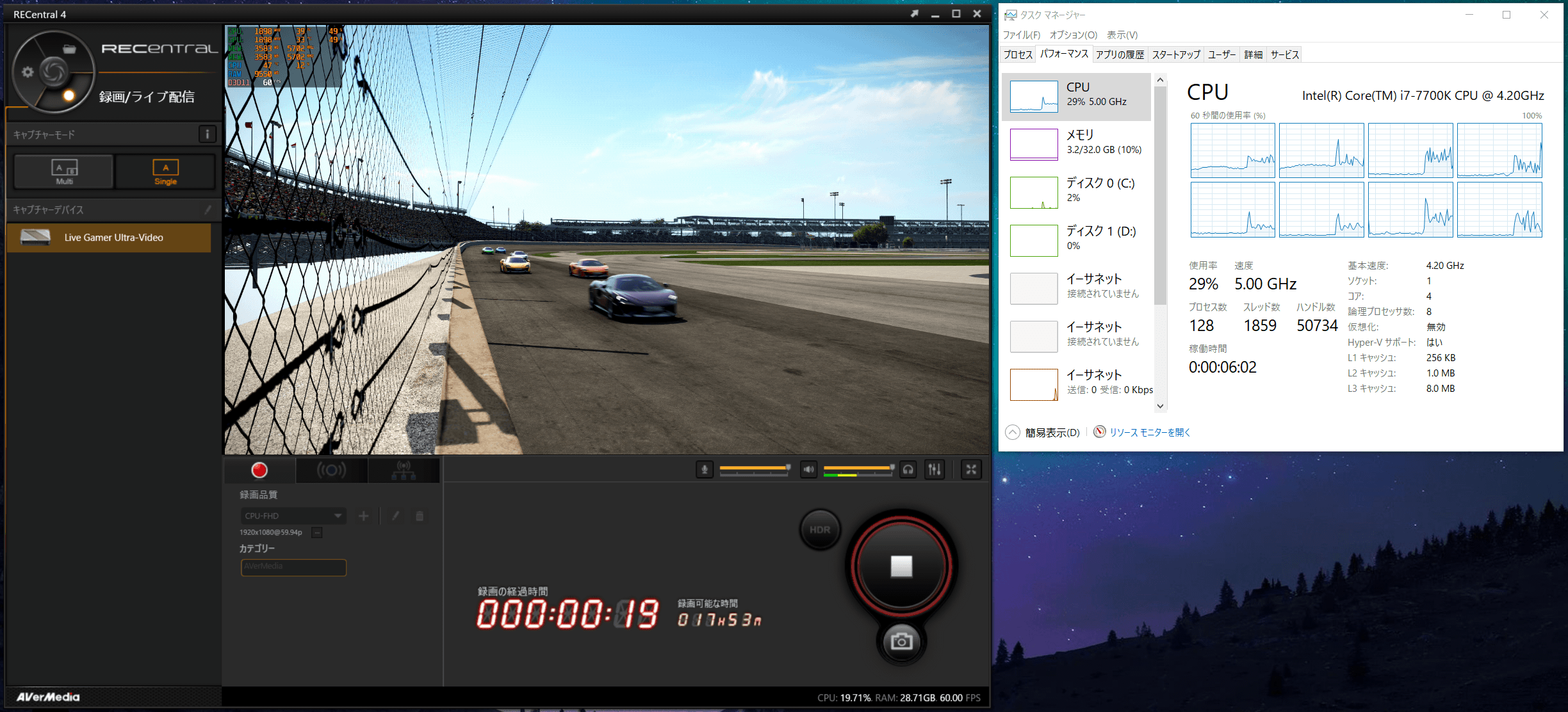Select Disk 1 (D:) item
This screenshot has width=1568, height=712.
[1076, 241]
